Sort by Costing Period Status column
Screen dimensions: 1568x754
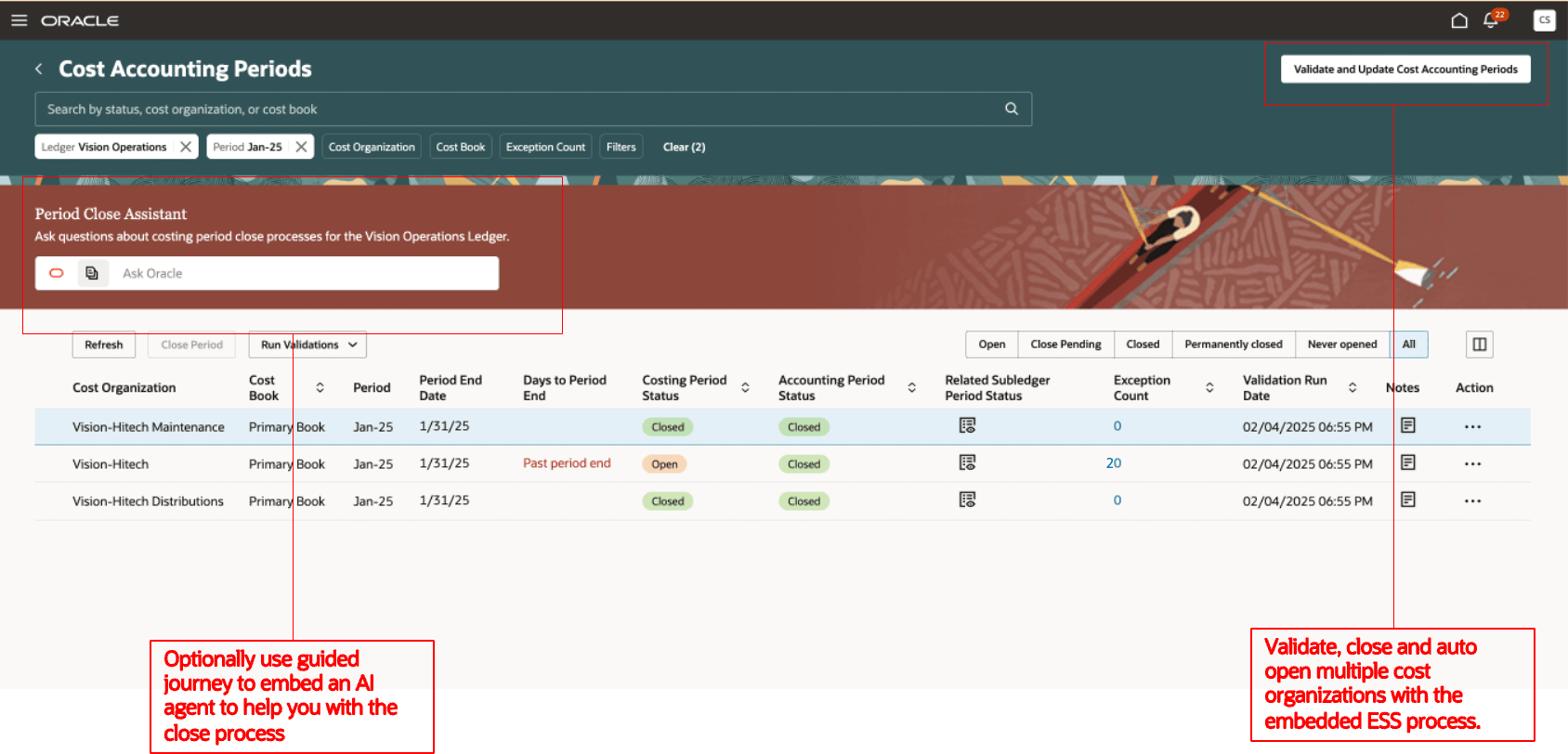[745, 388]
